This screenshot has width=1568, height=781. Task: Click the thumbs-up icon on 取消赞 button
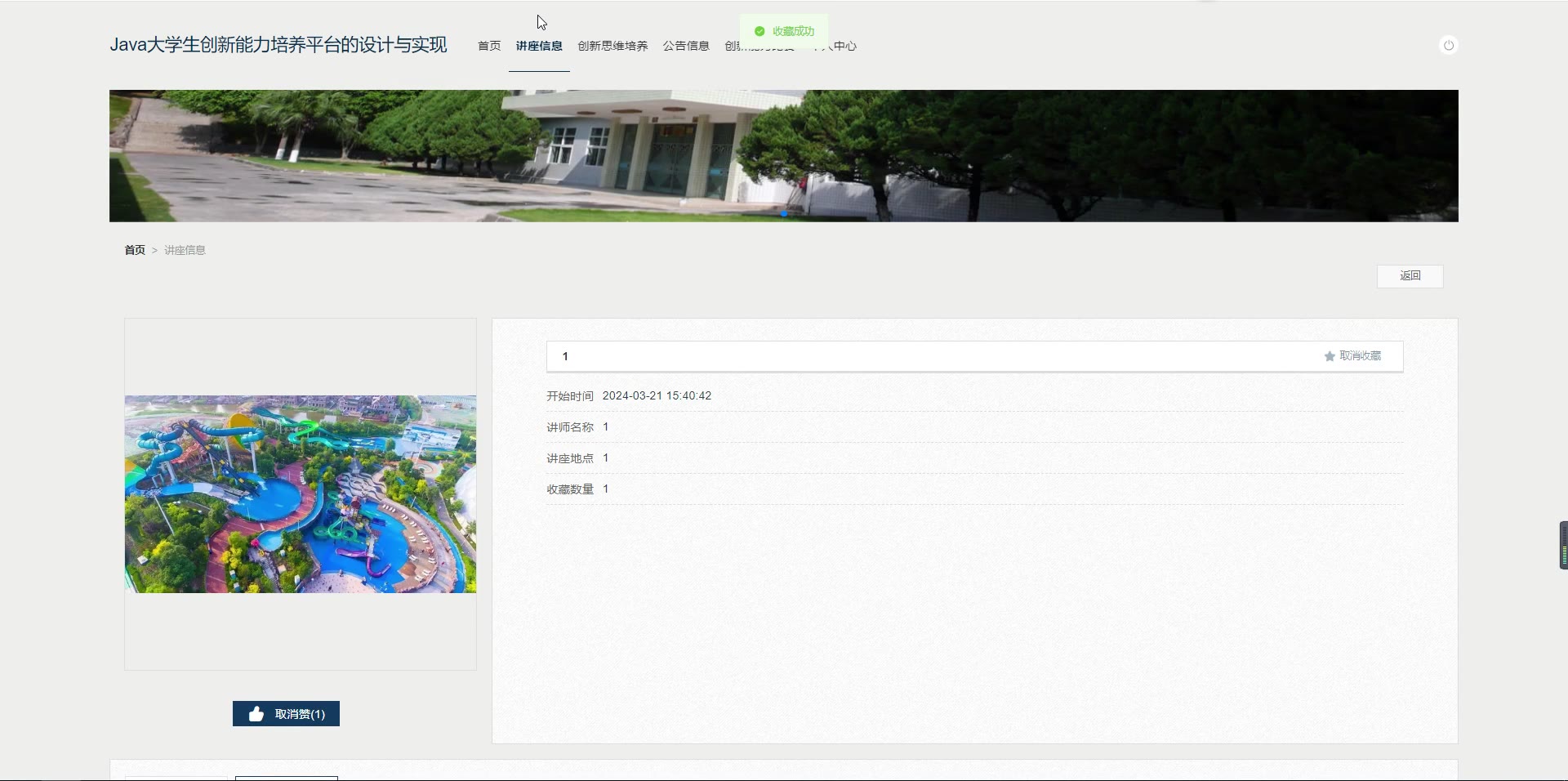pyautogui.click(x=256, y=714)
